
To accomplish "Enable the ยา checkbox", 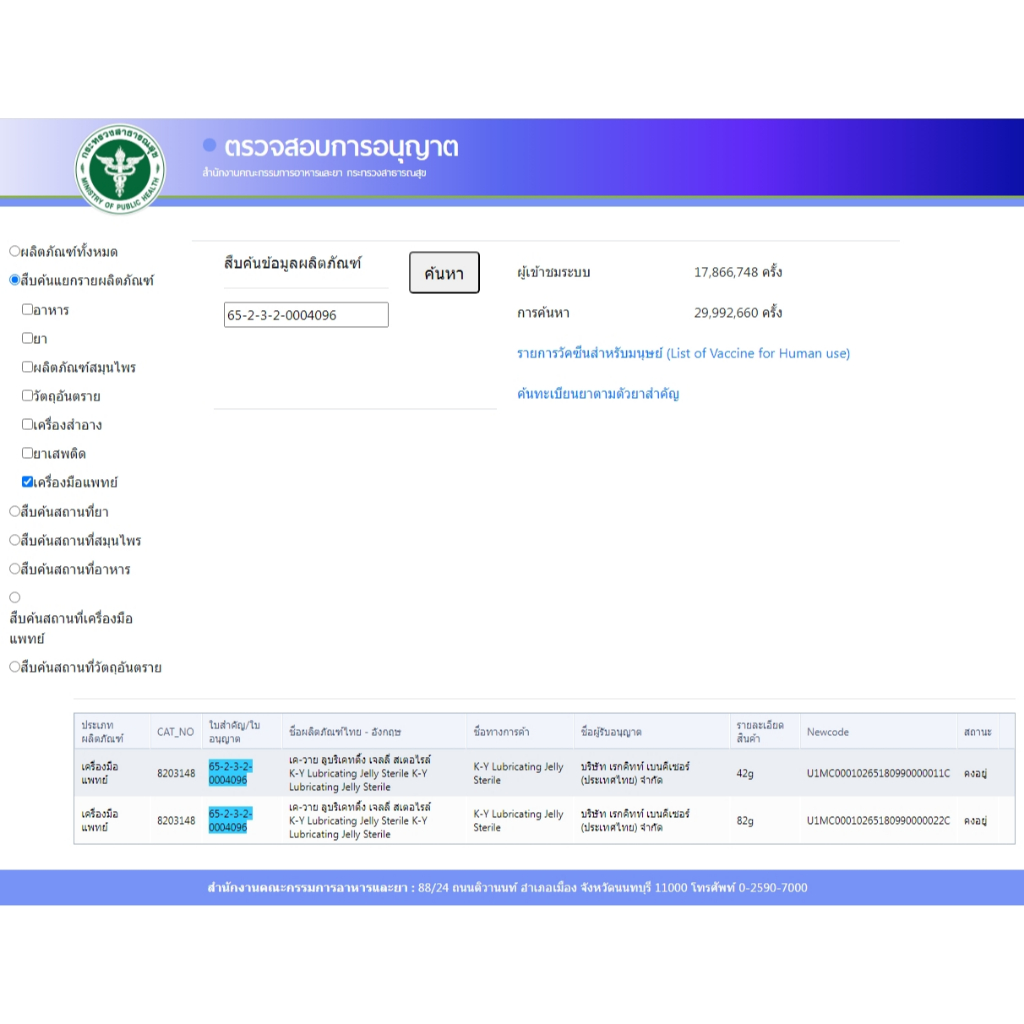I will (28, 338).
